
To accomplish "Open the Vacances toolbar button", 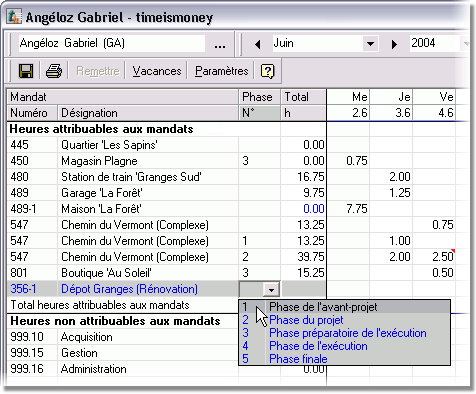I will coord(157,71).
